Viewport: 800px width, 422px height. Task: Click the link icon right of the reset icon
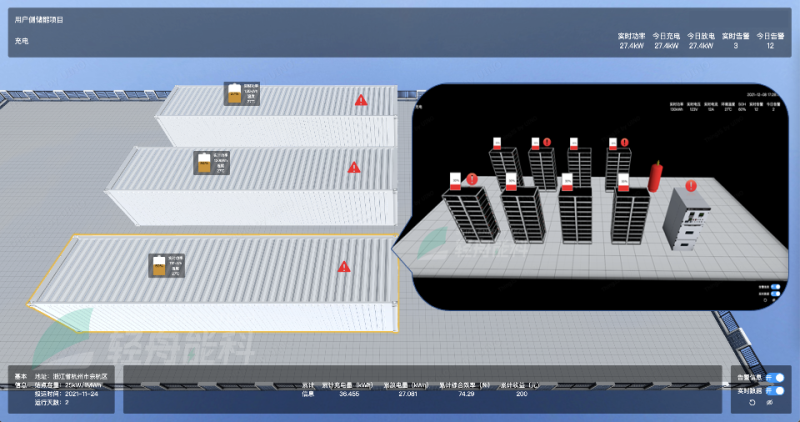(x=771, y=403)
